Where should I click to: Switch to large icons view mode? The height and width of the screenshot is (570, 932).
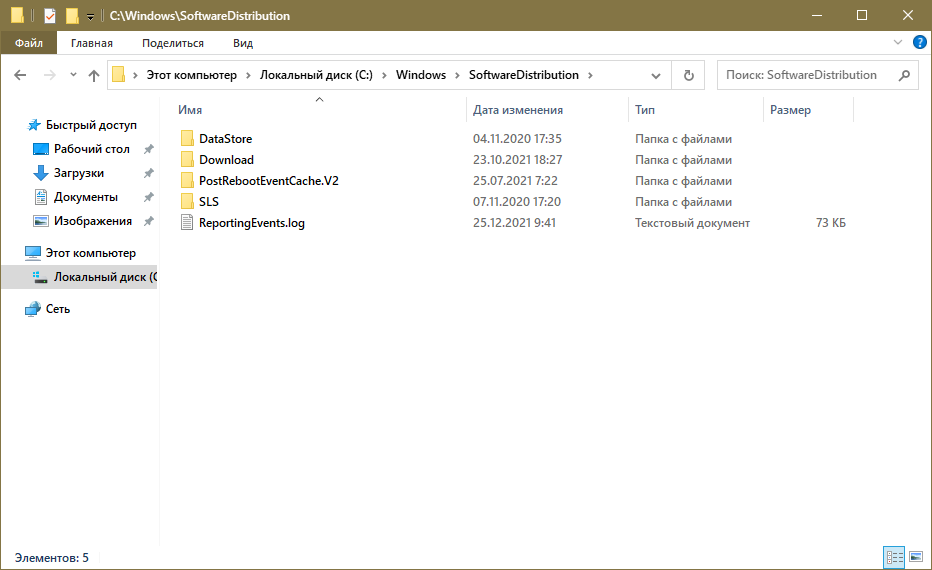coord(917,557)
